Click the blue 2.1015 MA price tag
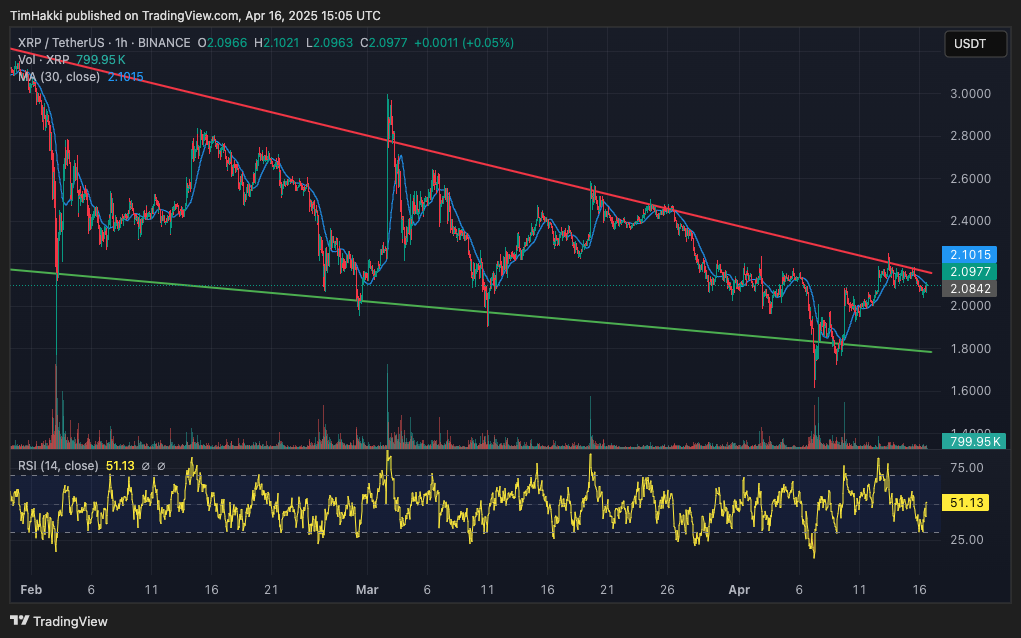This screenshot has height=638, width=1021. point(967,254)
